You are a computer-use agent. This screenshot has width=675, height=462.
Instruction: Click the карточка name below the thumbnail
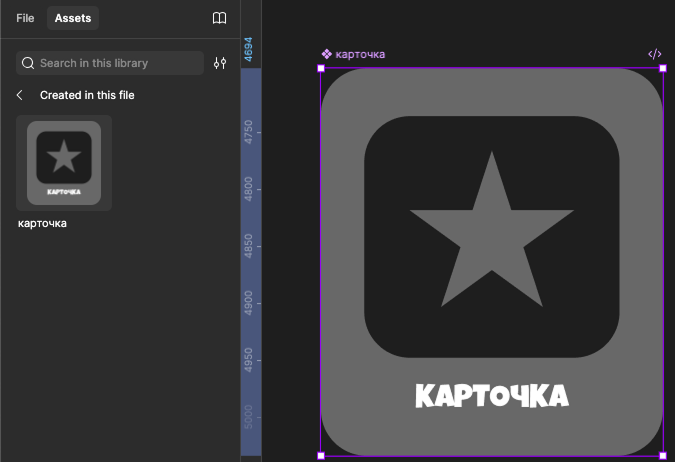43,223
